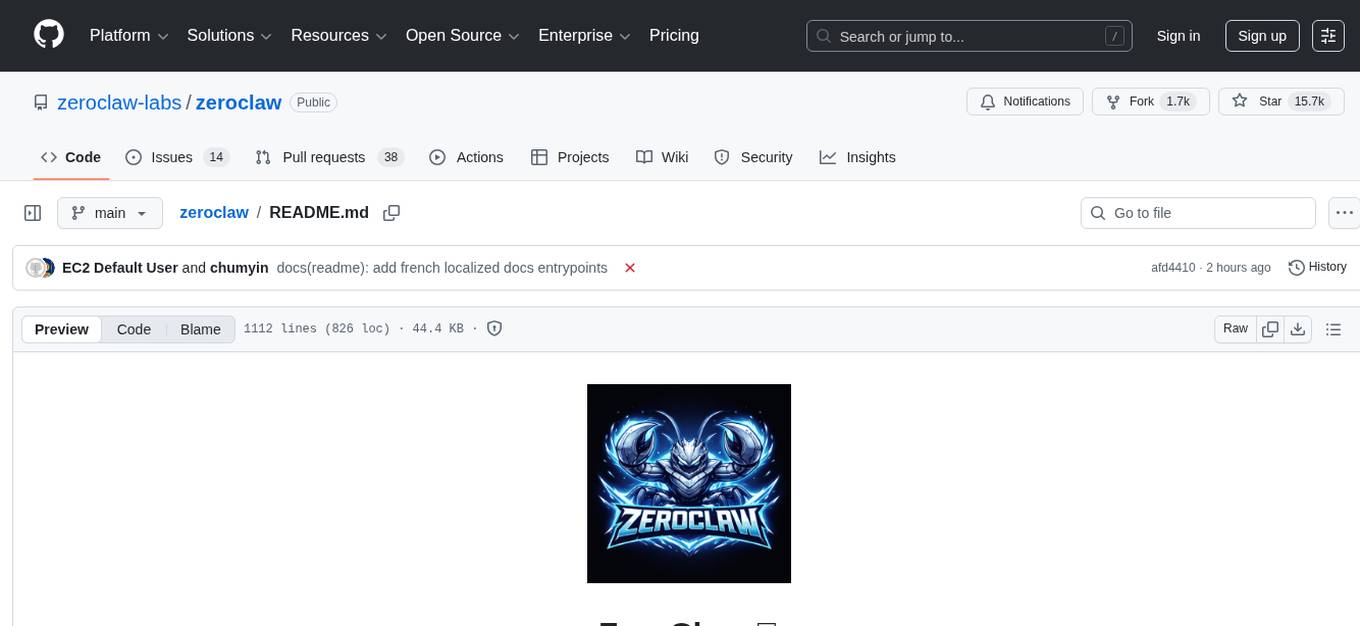Screen dimensions: 1360x626
Task: Sign up for a GitHub account
Action: (1261, 35)
